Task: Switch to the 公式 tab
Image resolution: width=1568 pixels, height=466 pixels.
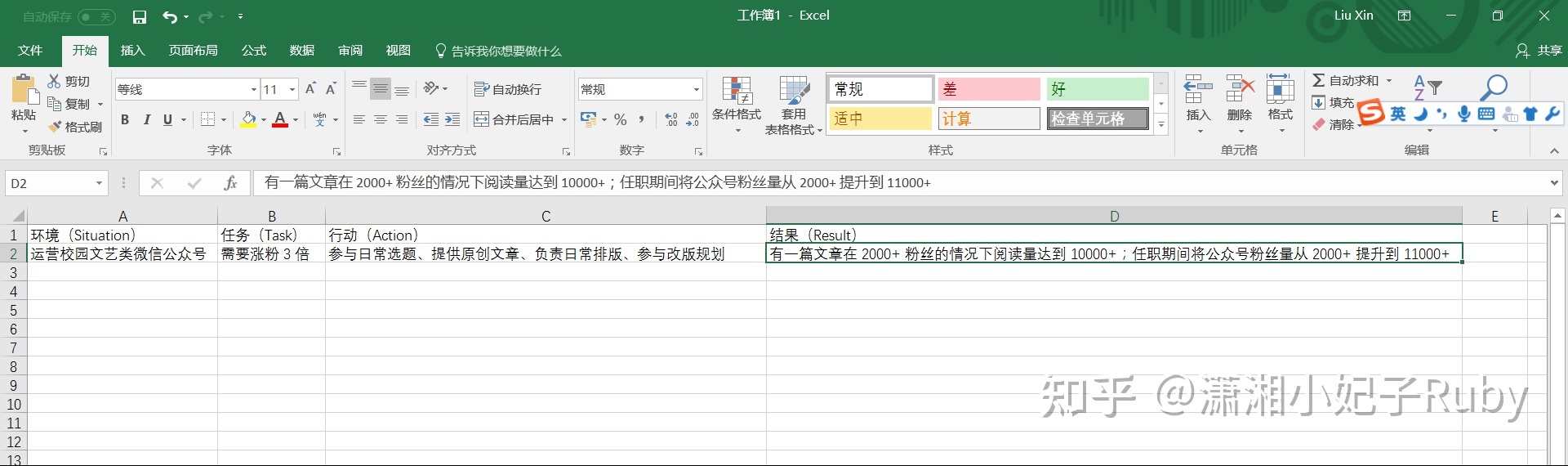Action: 254,51
